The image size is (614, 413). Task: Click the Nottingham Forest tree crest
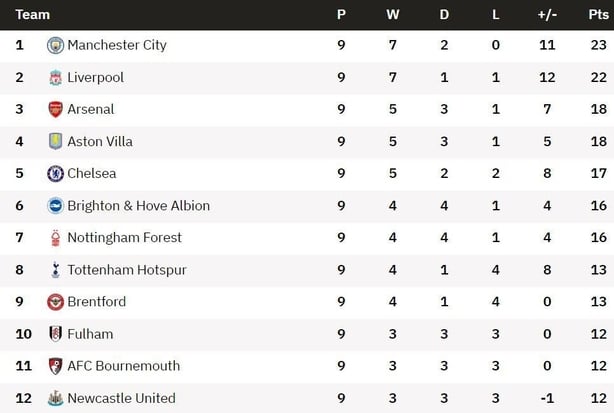coord(55,238)
